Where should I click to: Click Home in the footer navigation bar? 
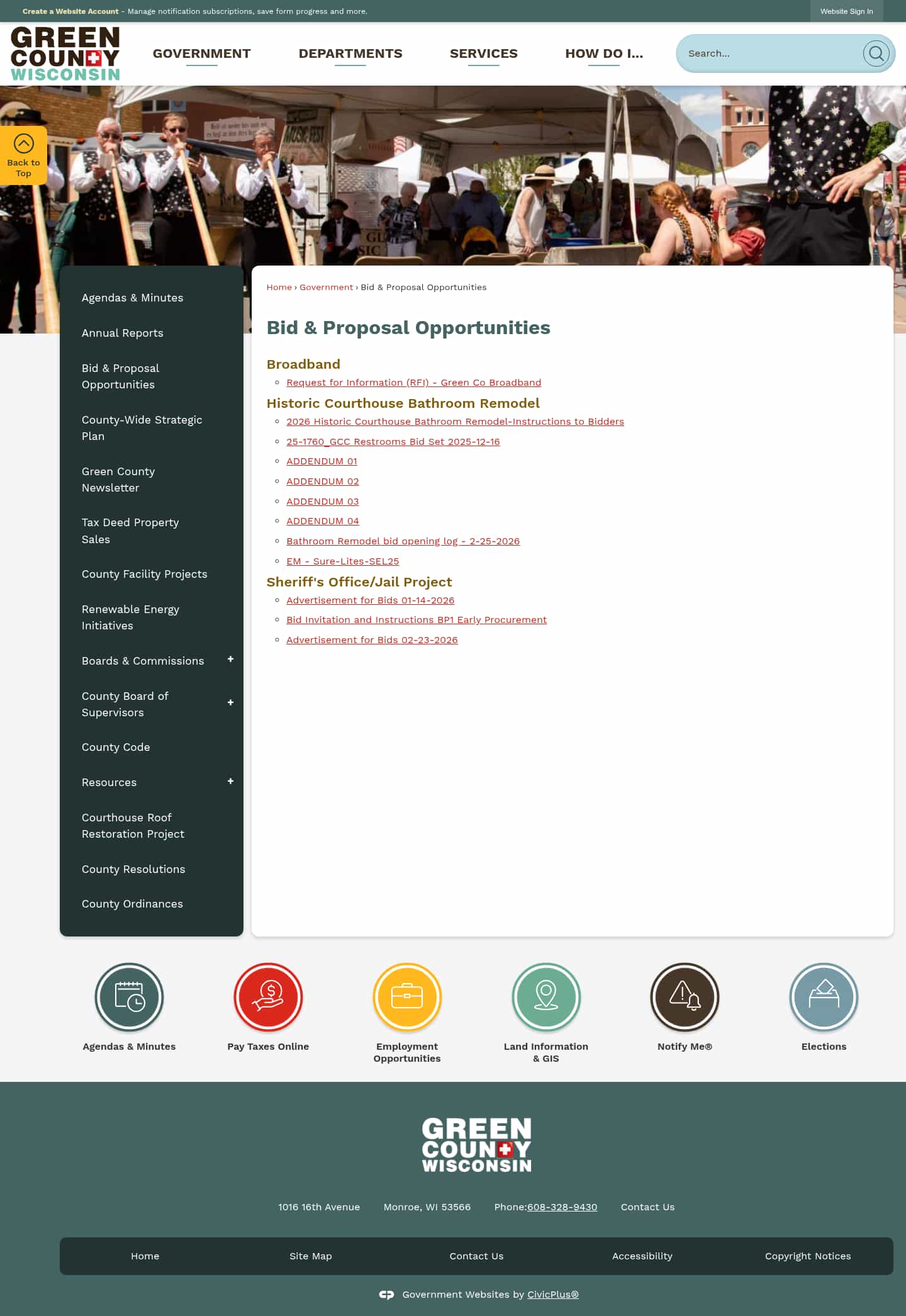click(x=145, y=1256)
